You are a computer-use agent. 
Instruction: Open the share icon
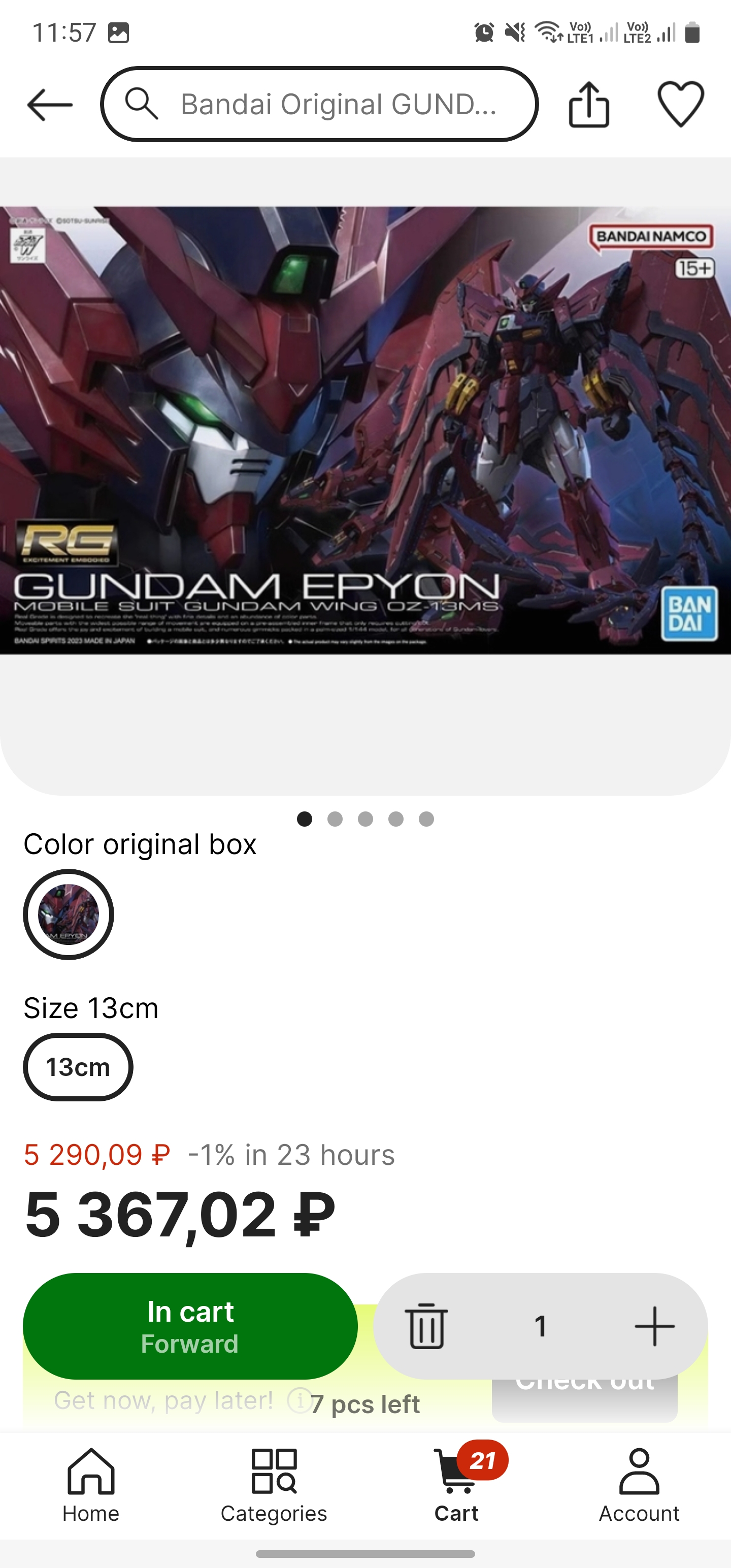pos(588,105)
